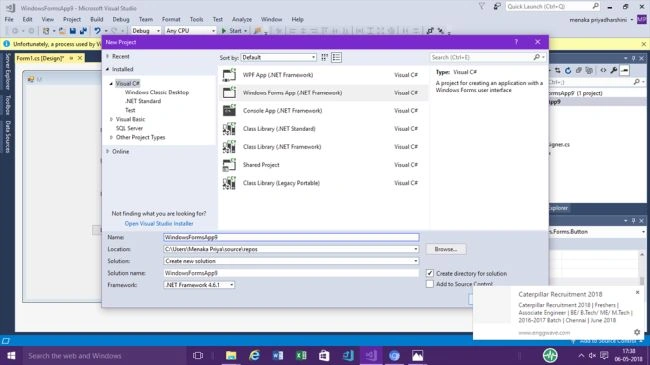Open the Tools menu
The image size is (650, 365).
[196, 19]
